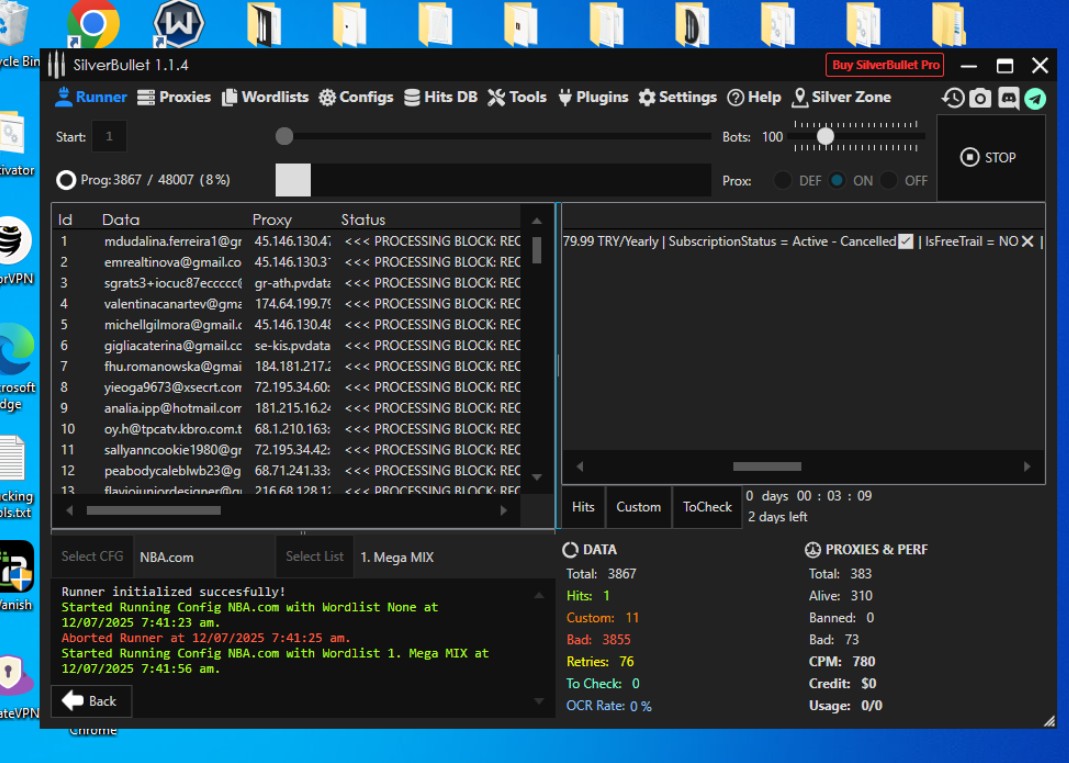Open Hits DB
1069x763 pixels.
[440, 98]
